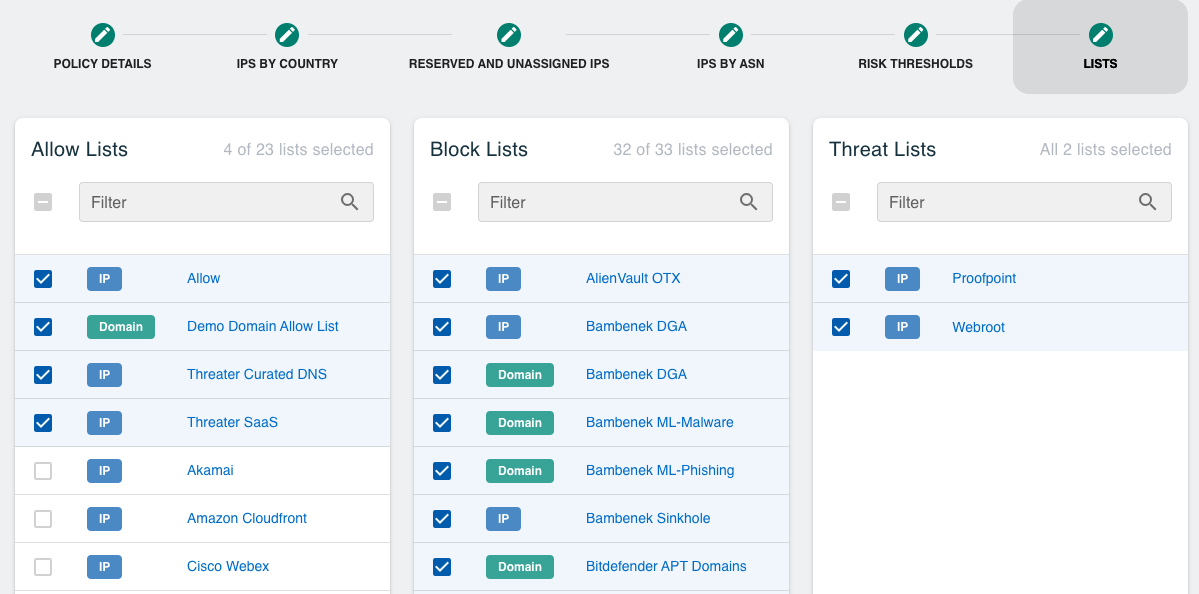Click the IP badge beside Threater SaaS
The height and width of the screenshot is (594, 1199).
[x=105, y=423]
